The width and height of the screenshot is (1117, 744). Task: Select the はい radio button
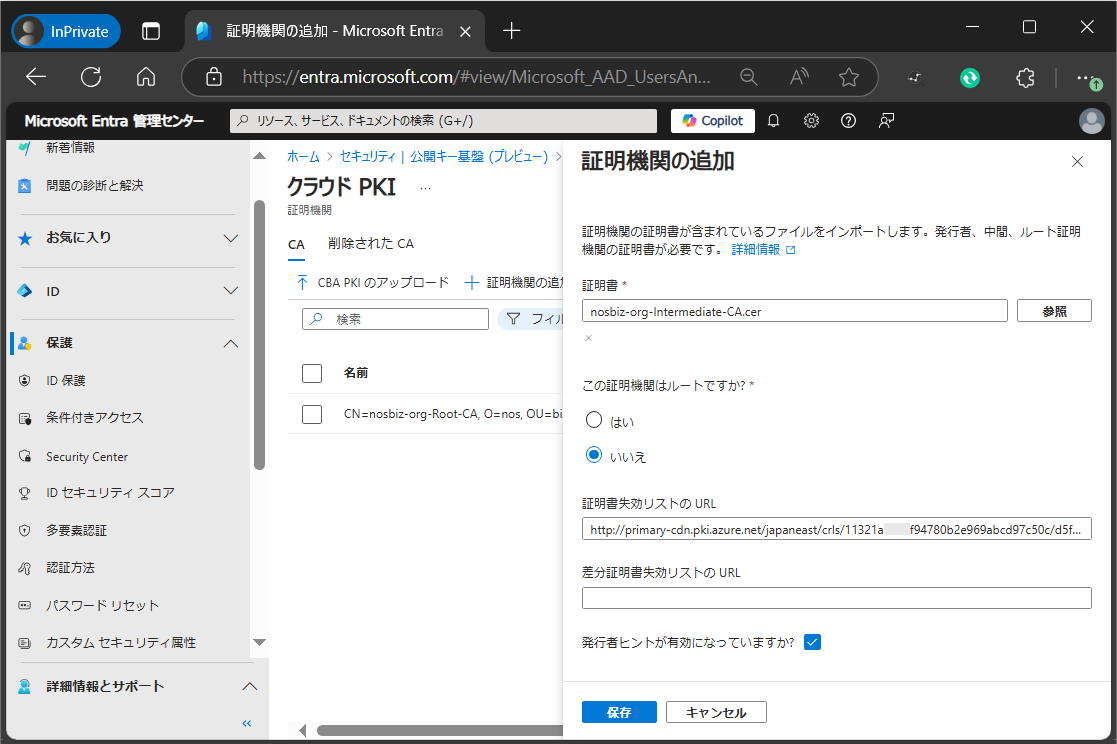tap(594, 420)
